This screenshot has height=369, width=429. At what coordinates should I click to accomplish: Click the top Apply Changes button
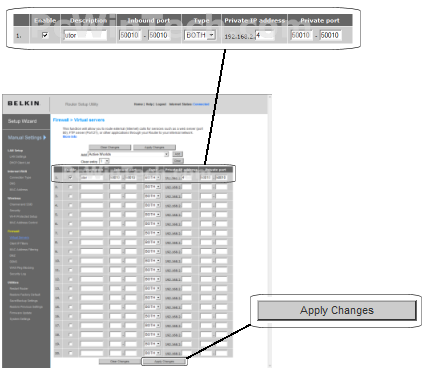click(x=154, y=147)
